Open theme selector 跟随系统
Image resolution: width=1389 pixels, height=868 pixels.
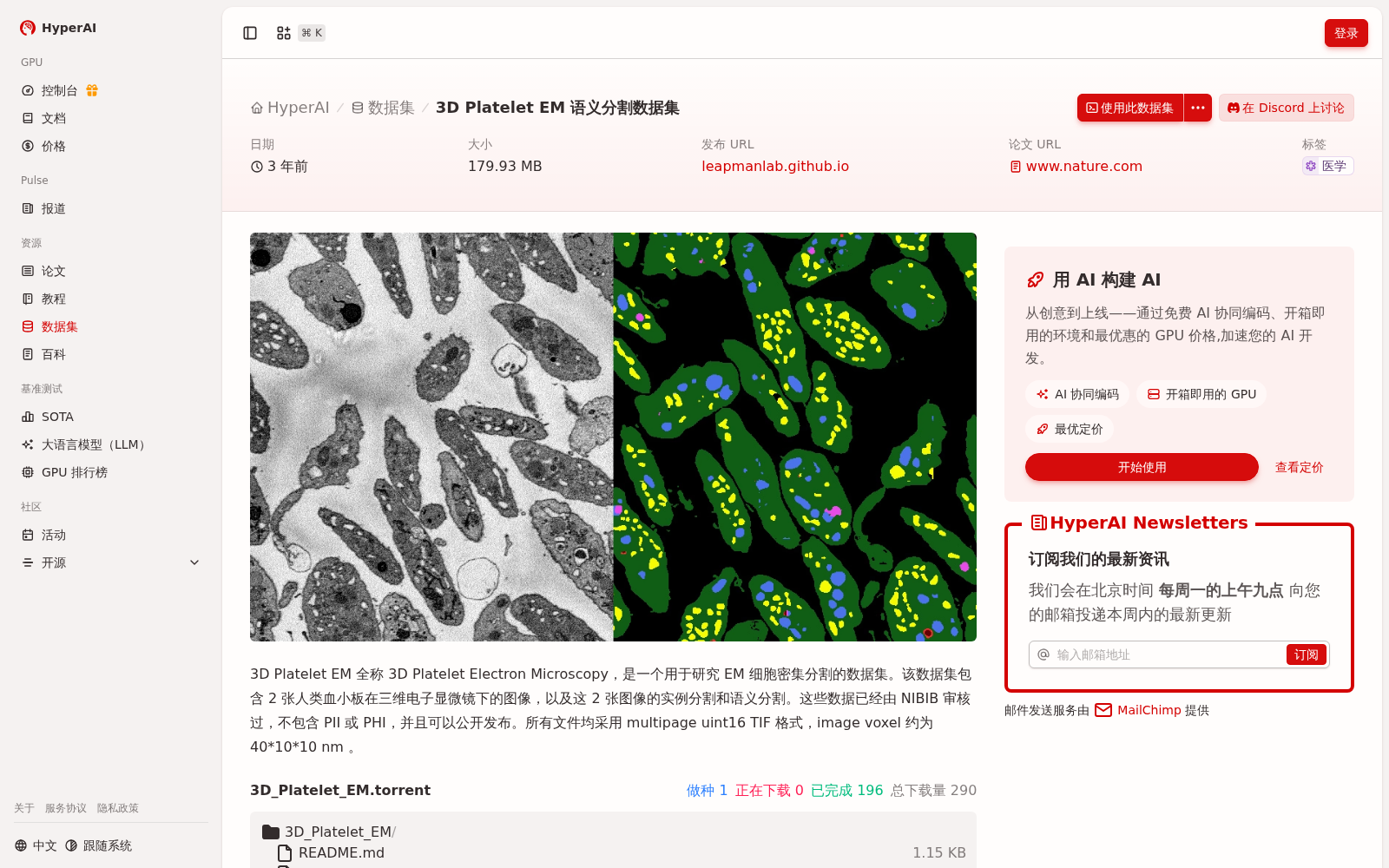98,845
